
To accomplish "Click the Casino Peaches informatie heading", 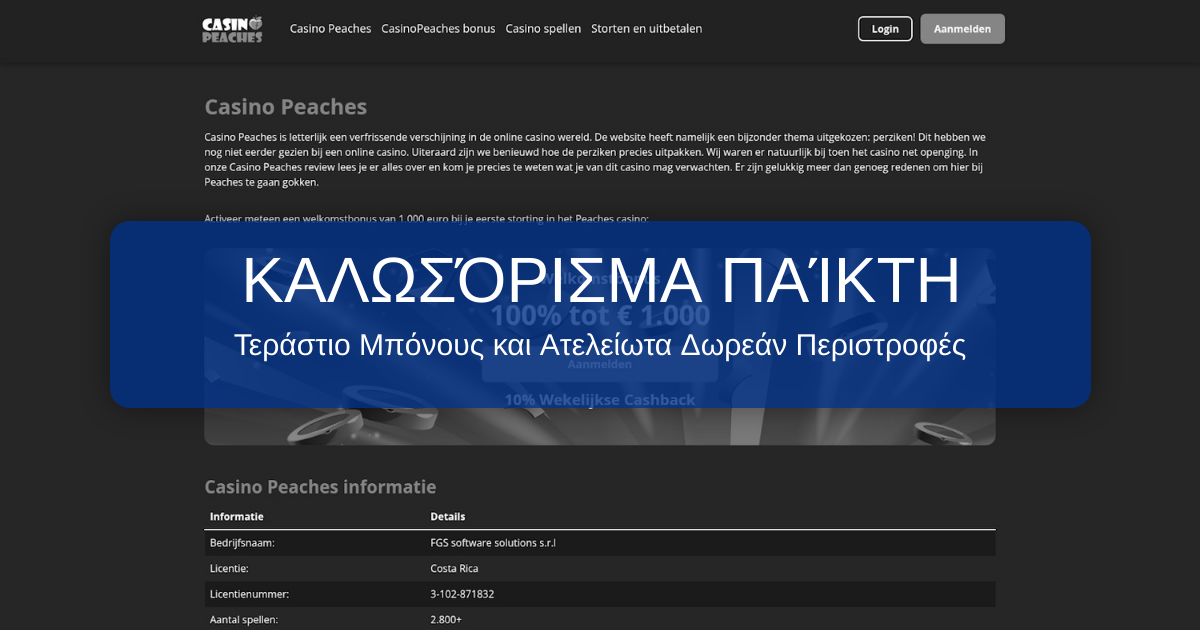I will (320, 487).
